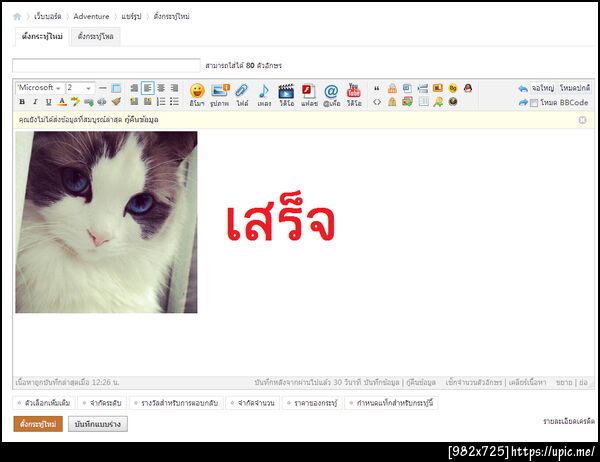Insert music via the note icon
Viewport: 600px width, 462px height.
coord(264,95)
